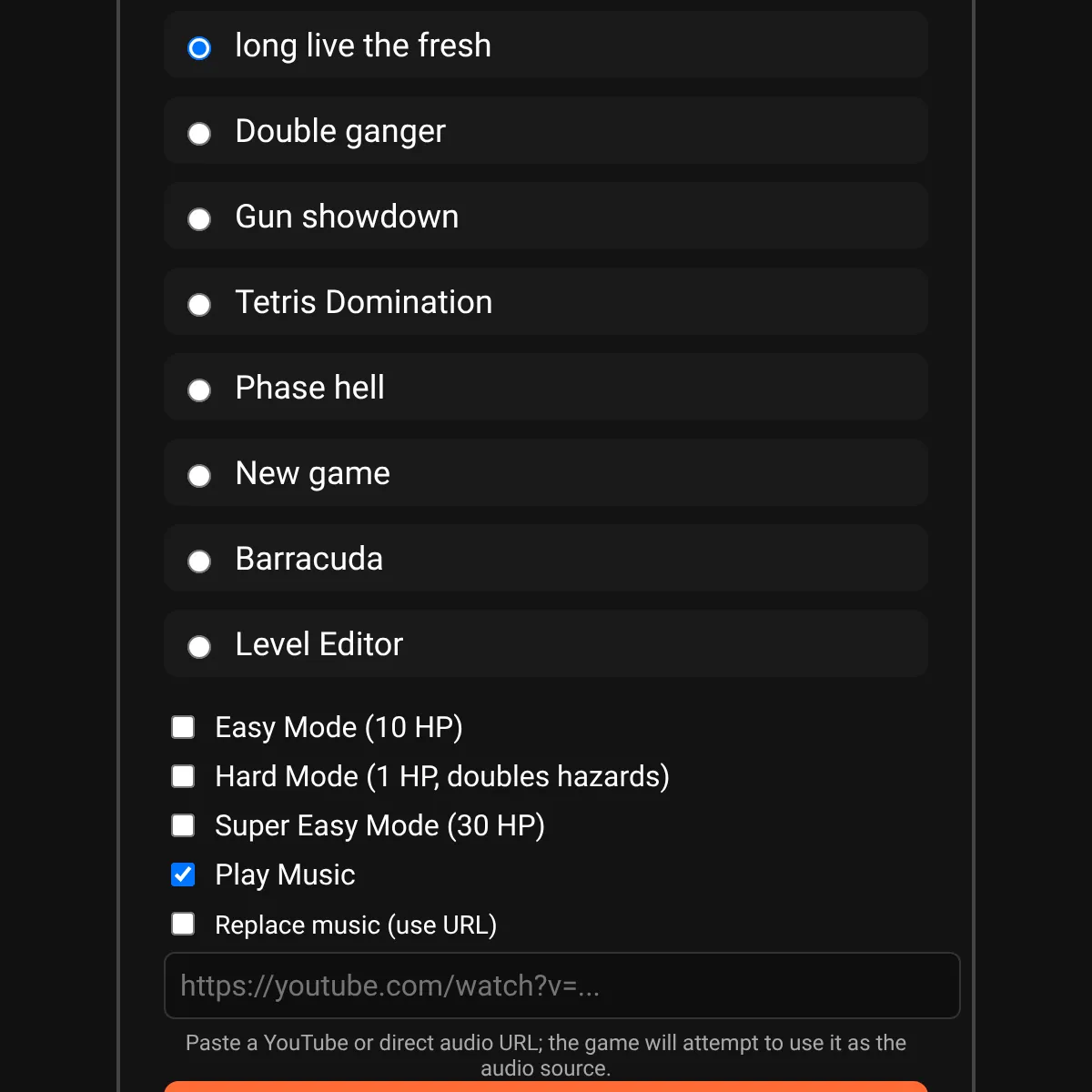Select Gun showdown radio button

click(199, 219)
